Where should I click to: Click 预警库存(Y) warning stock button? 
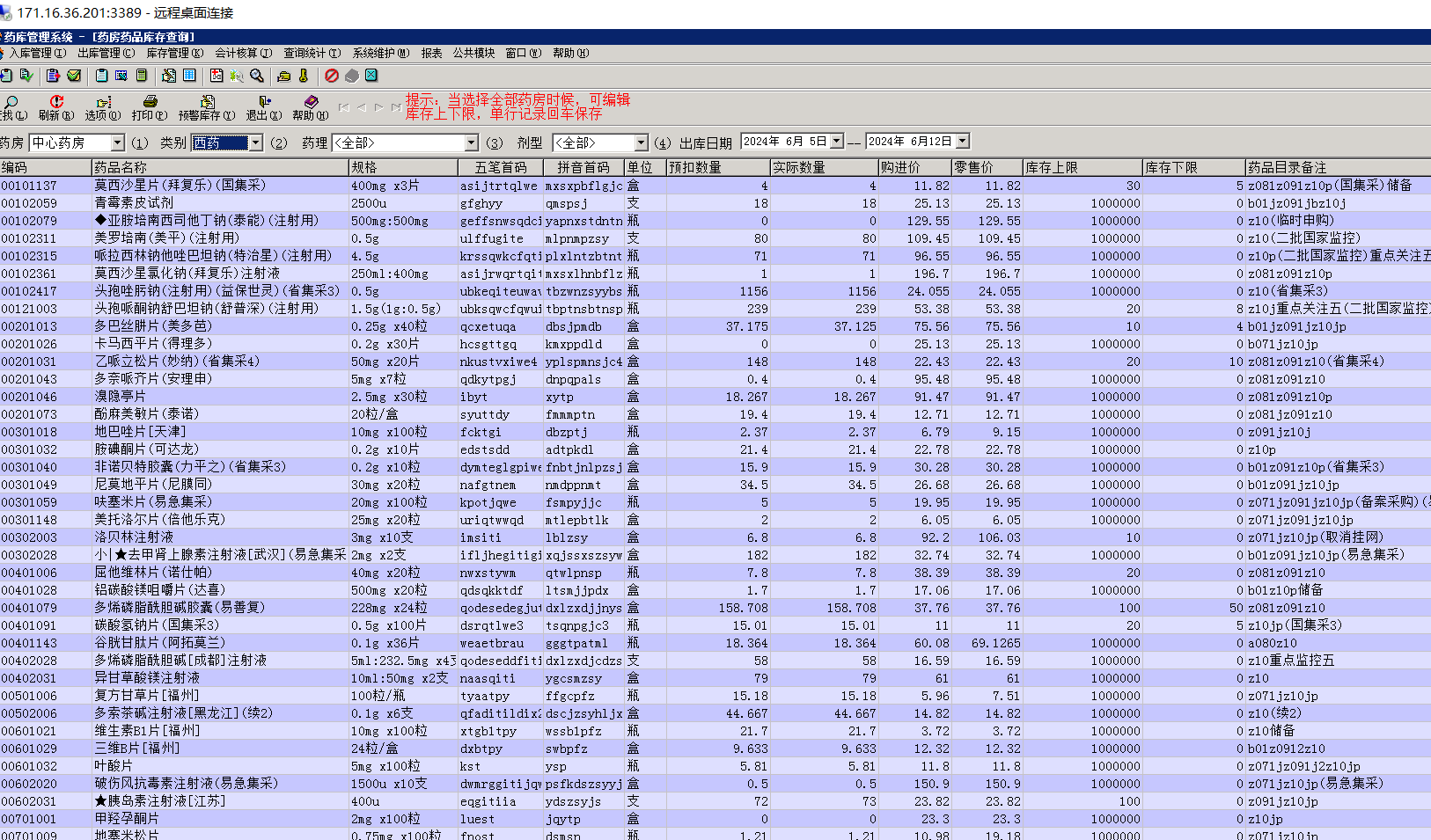[207, 107]
